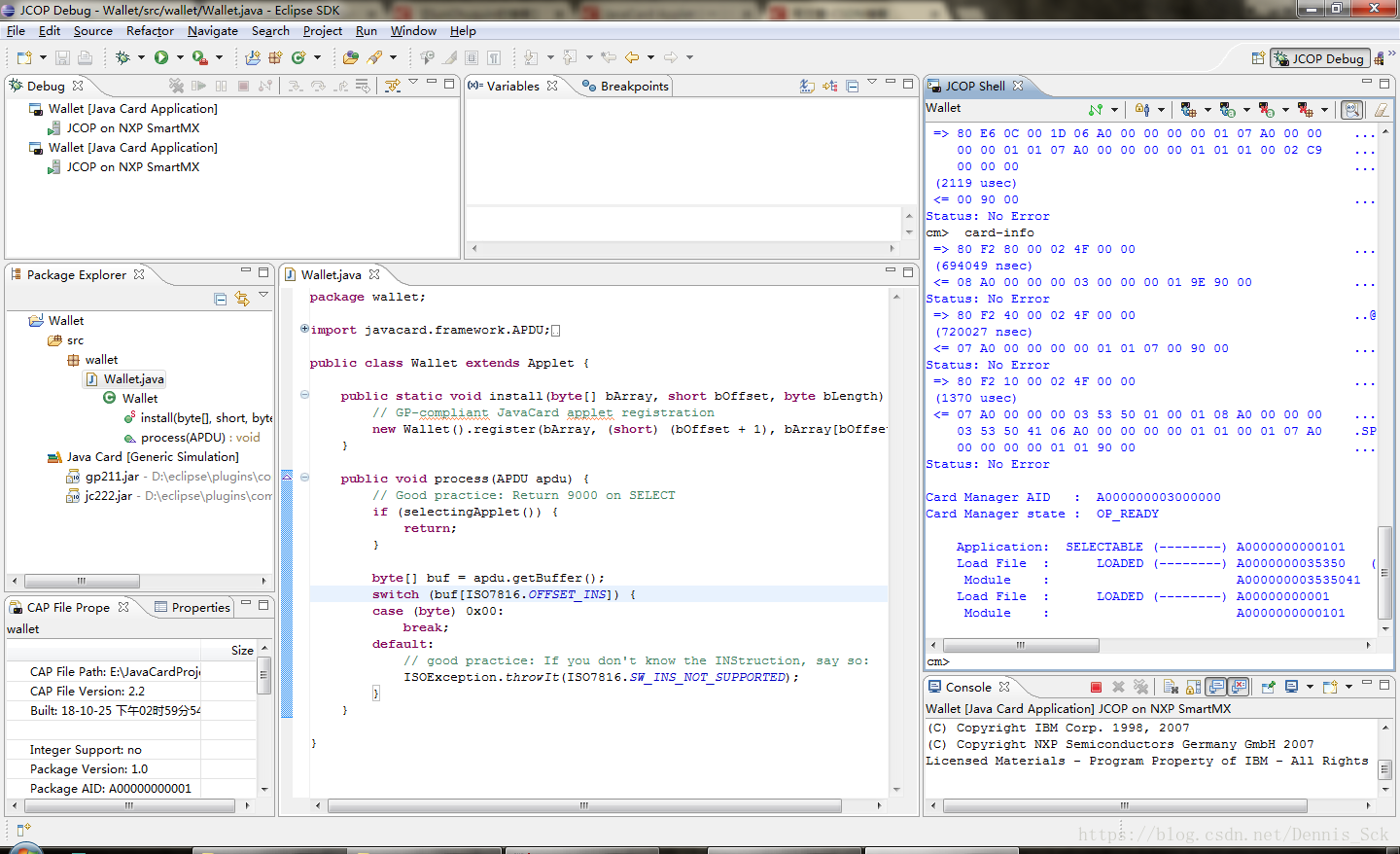This screenshot has width=1400, height=854.
Task: Open the Navigate menu
Action: point(212,31)
